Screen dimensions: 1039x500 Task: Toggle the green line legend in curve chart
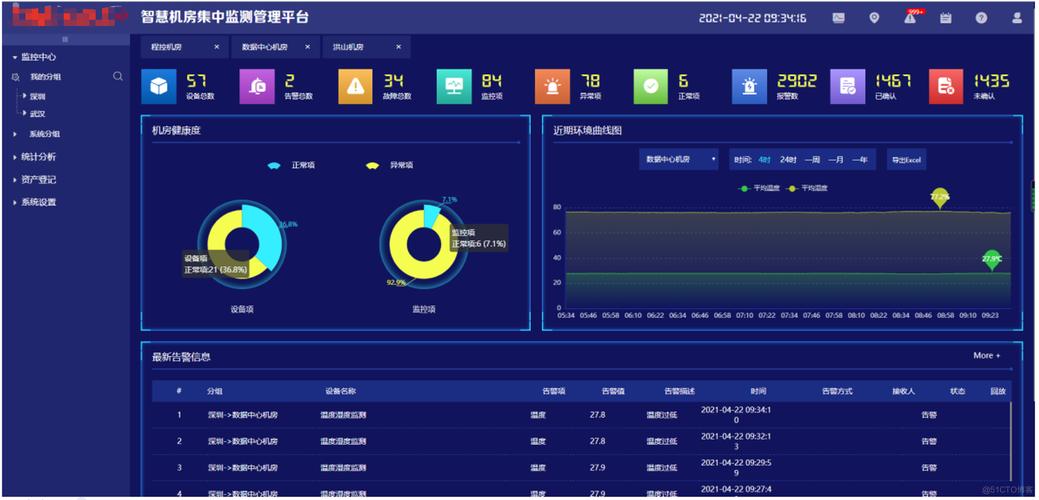coord(760,188)
